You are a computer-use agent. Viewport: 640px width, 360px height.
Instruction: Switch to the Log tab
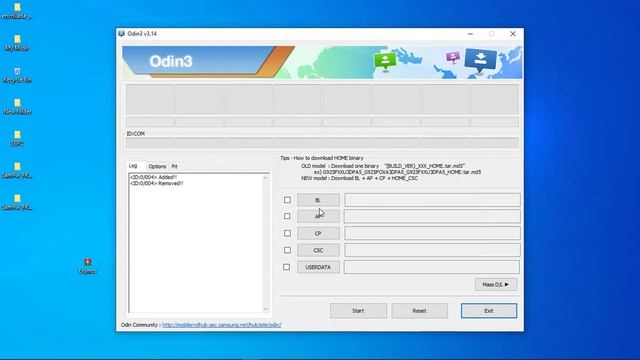point(133,166)
